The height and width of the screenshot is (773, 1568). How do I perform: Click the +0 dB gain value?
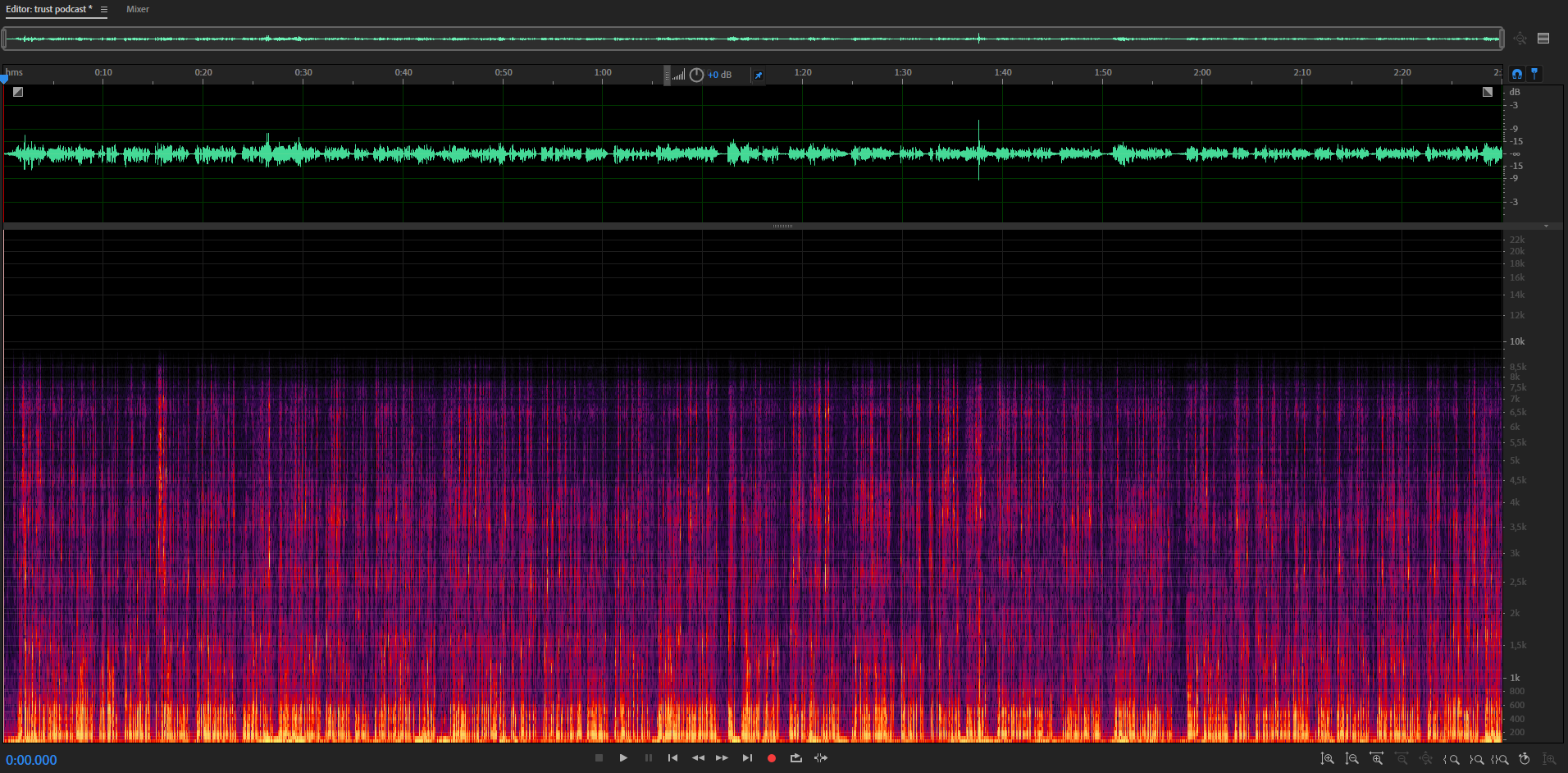[x=719, y=75]
